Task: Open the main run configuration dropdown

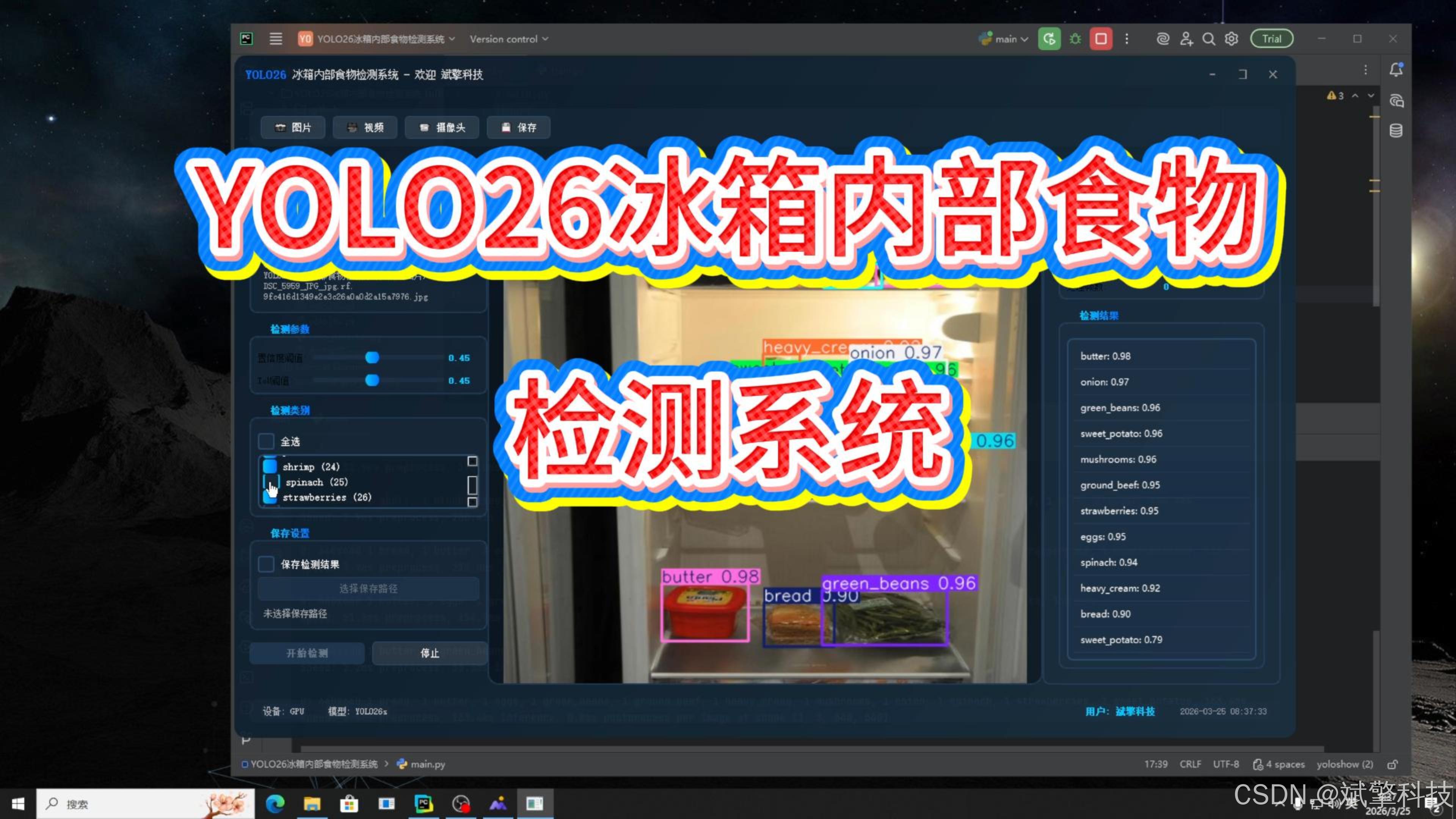Action: (1004, 39)
